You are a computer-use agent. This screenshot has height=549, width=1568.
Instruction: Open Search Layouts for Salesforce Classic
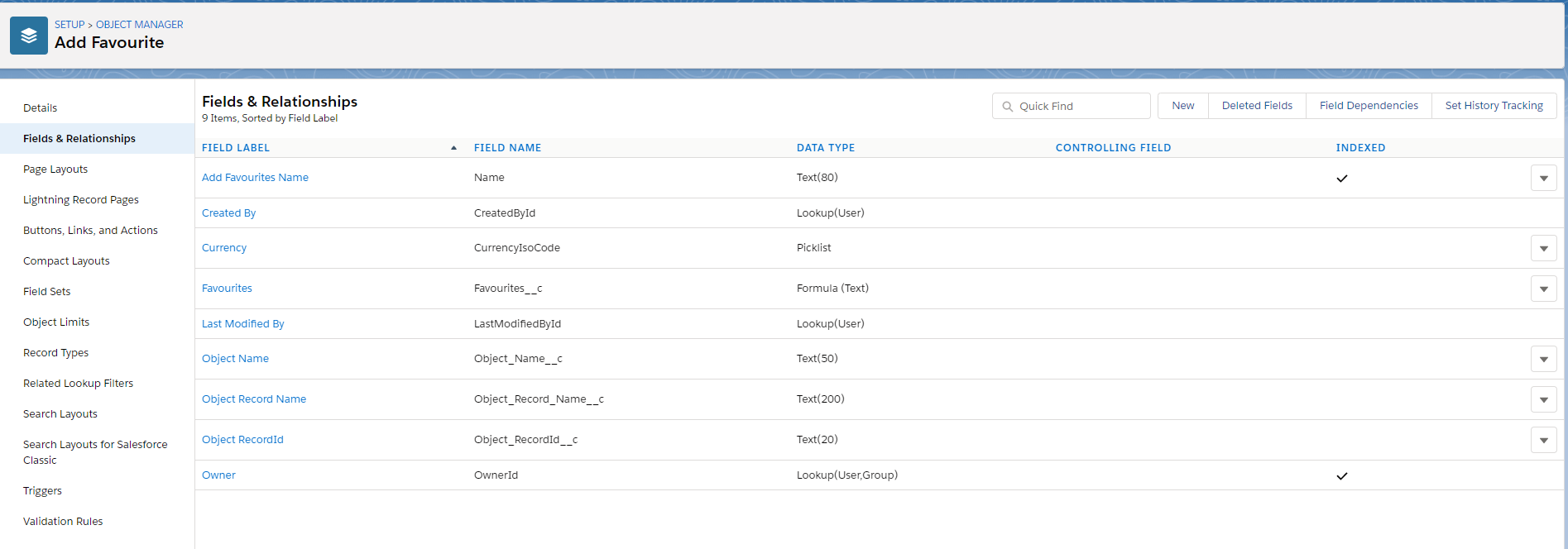(95, 452)
